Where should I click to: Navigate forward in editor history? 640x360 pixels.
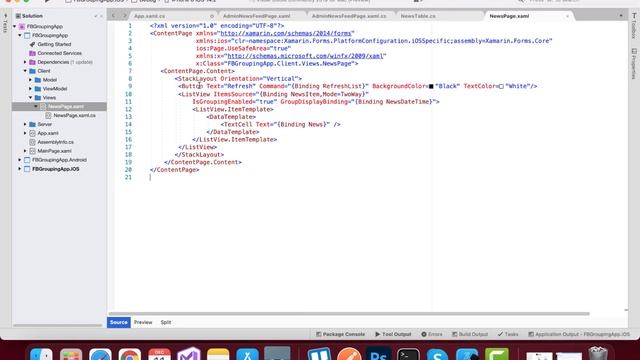pos(124,16)
